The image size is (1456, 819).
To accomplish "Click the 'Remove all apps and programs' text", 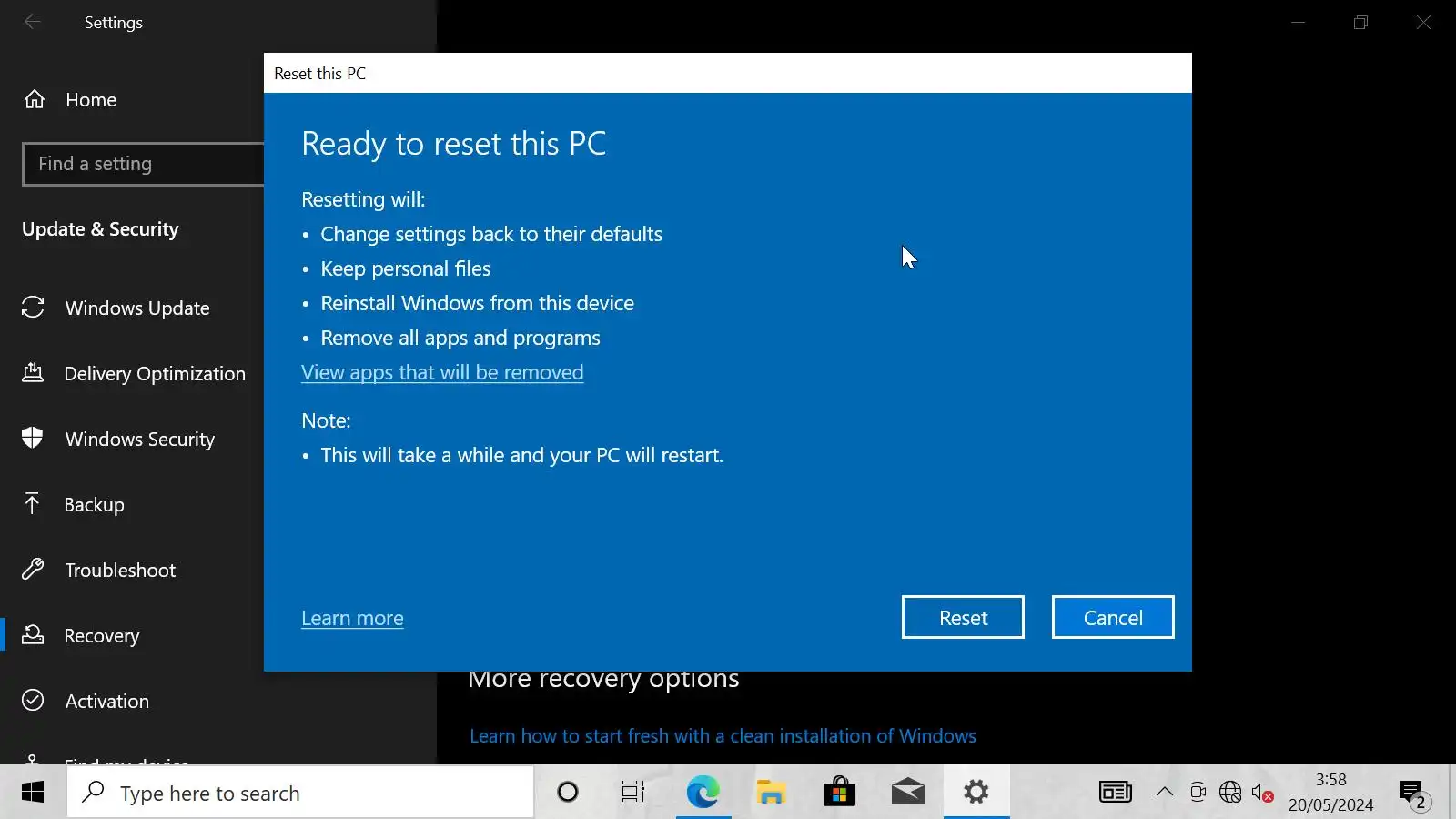I will [x=460, y=338].
